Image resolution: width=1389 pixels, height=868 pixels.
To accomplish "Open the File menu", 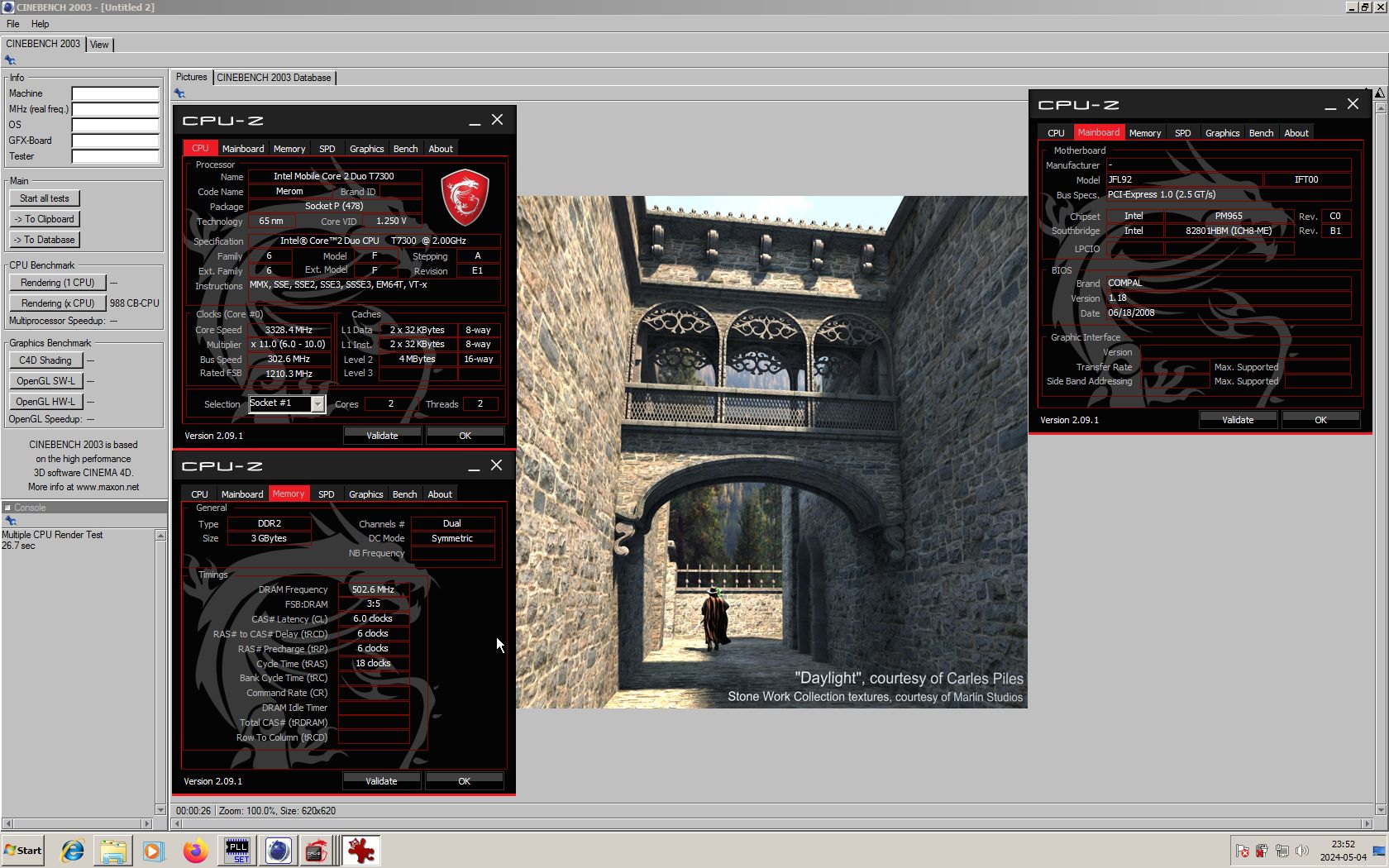I will click(13, 24).
